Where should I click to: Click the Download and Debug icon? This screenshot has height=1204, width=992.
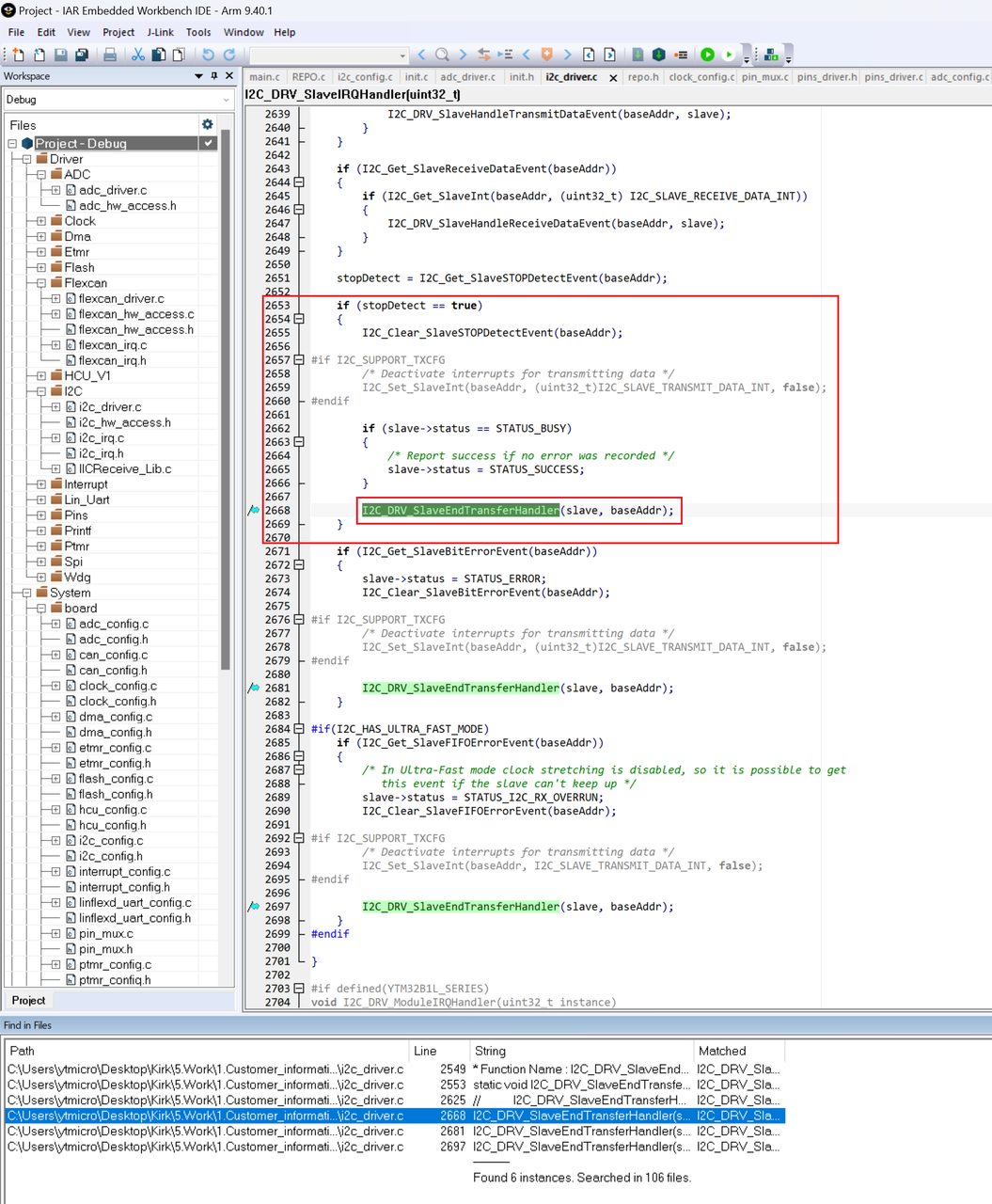coord(707,55)
